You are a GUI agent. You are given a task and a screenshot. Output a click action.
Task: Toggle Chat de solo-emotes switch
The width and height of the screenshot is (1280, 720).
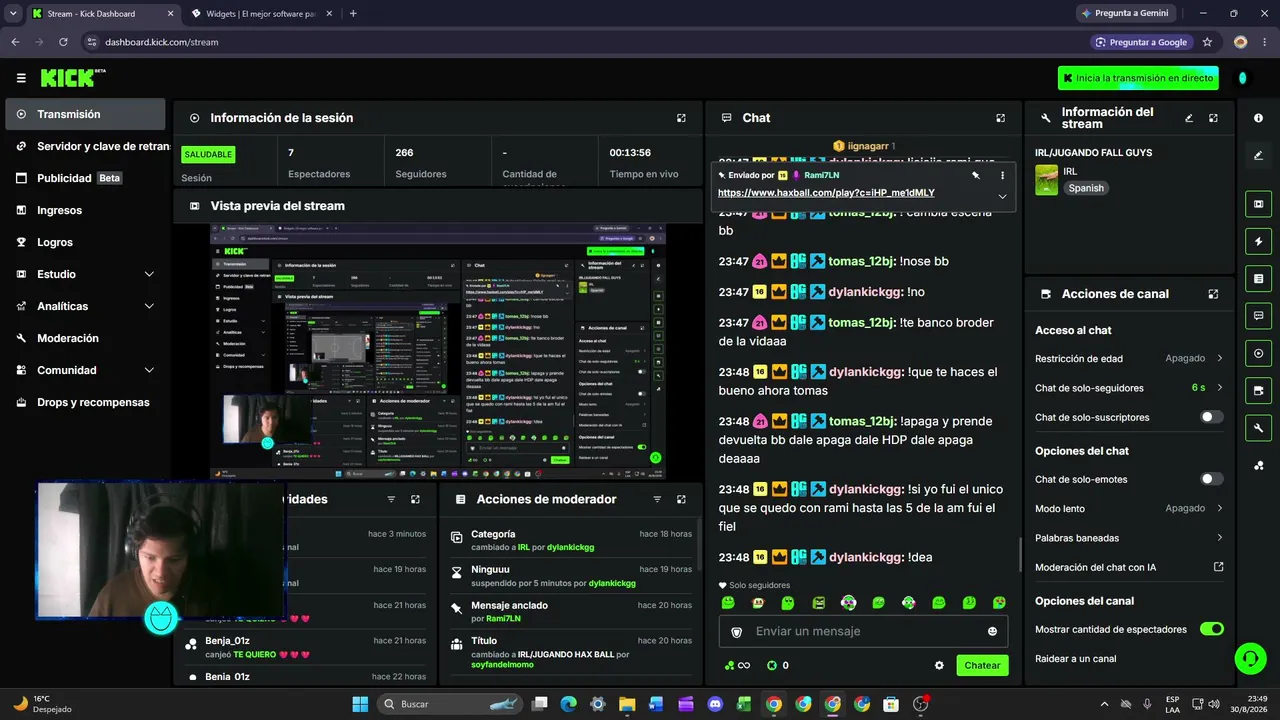[x=1211, y=479]
